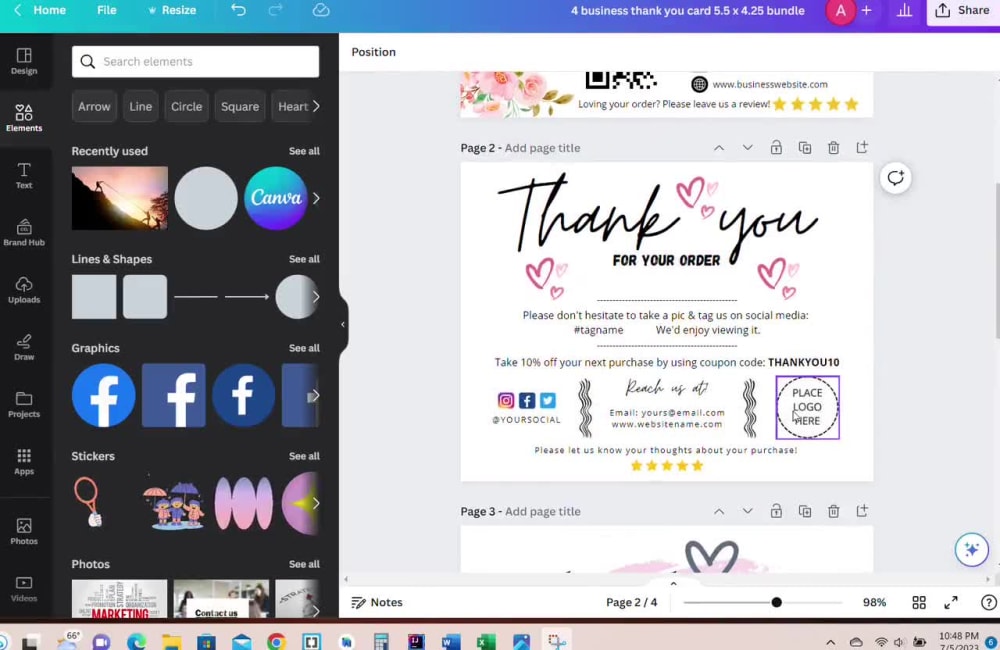The width and height of the screenshot is (1000, 650).
Task: Lock Page 2
Action: pos(776,147)
